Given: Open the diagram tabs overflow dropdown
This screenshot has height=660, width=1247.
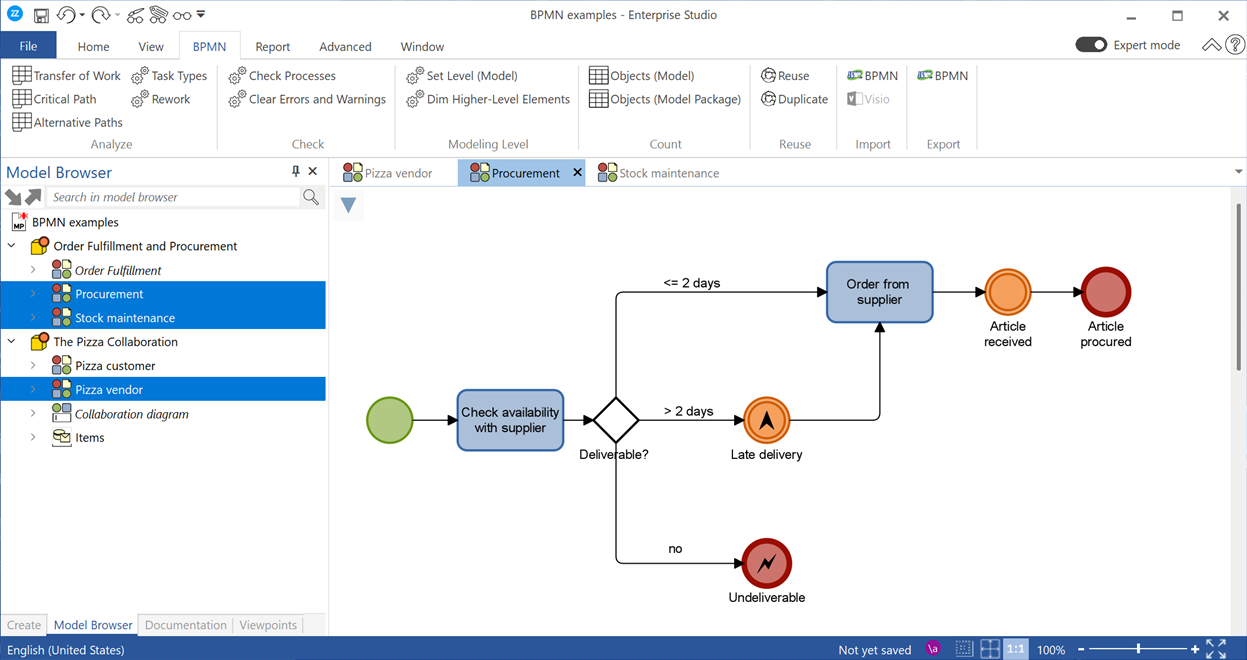Looking at the screenshot, I should (x=1238, y=172).
